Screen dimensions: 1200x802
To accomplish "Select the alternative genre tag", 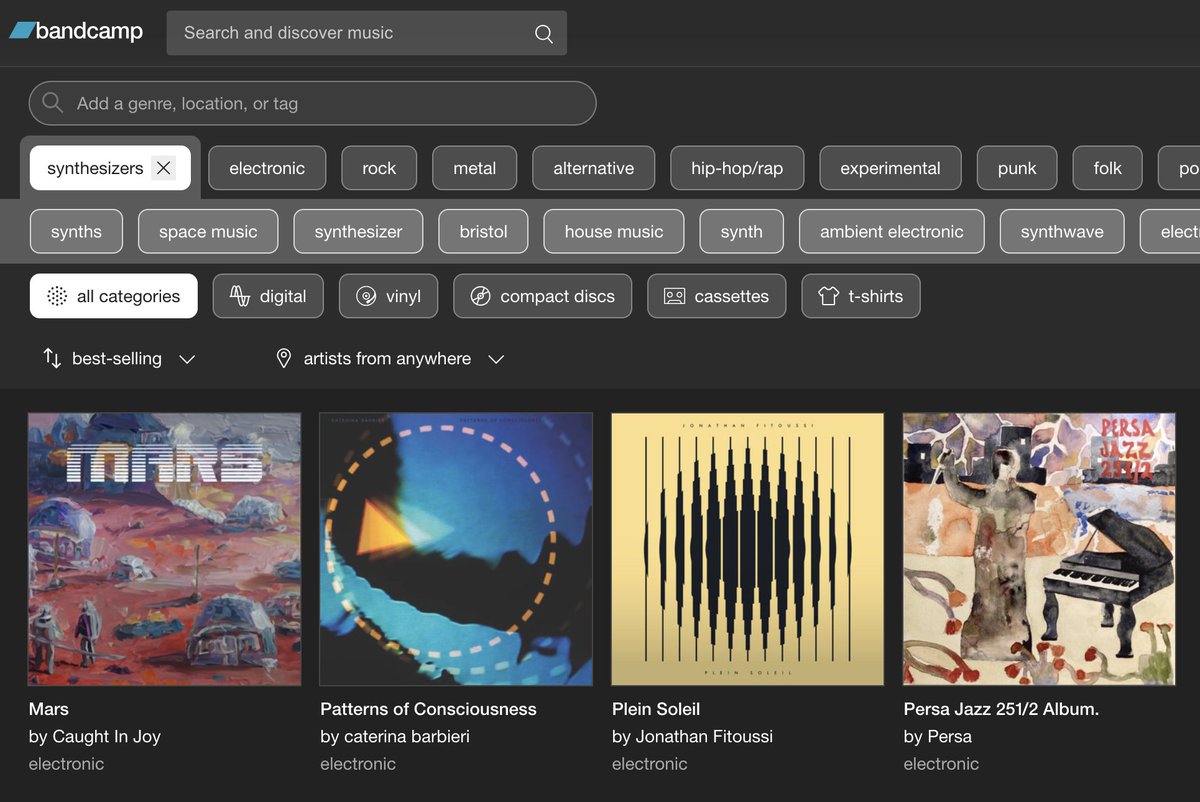I will click(x=594, y=168).
